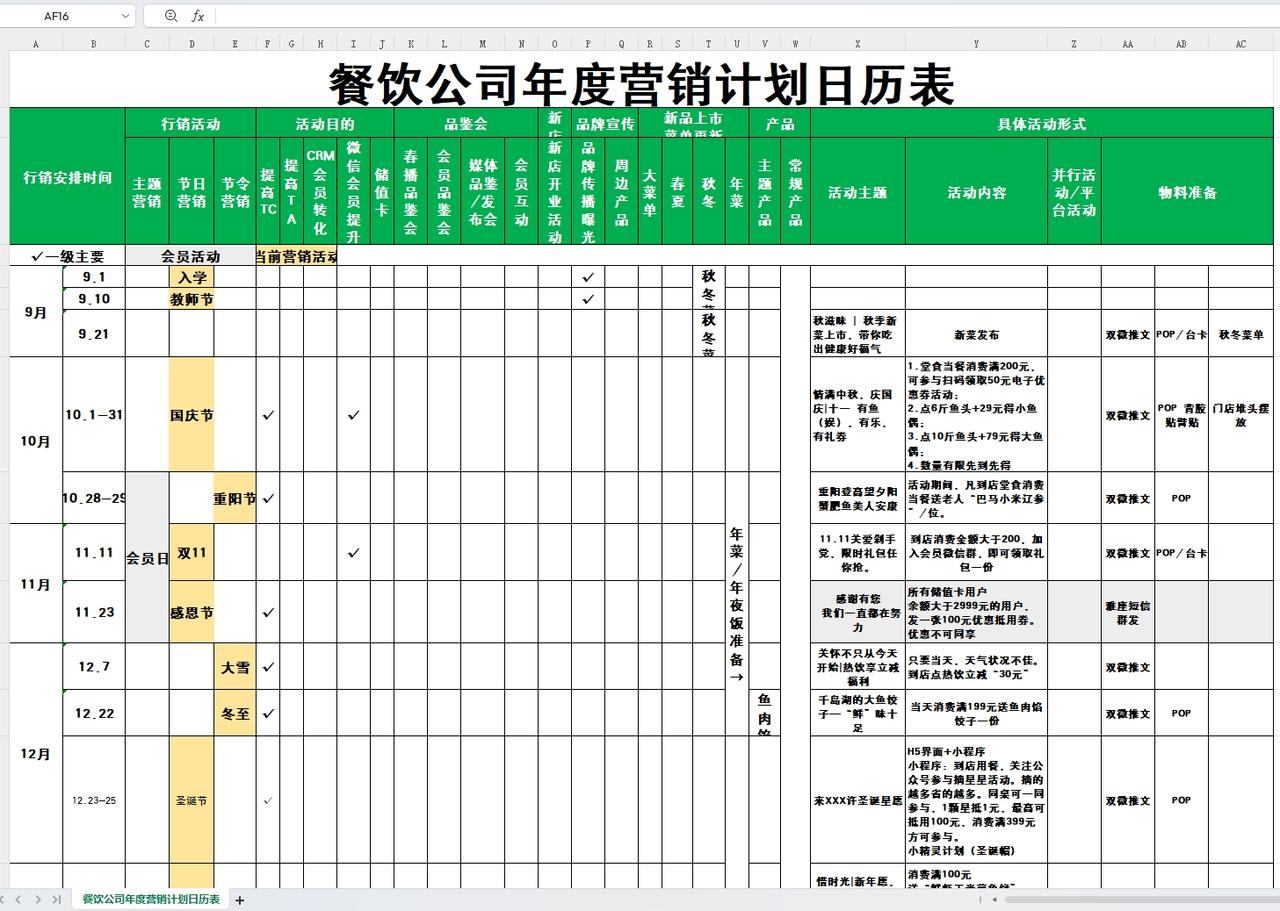Select column D header
The image size is (1280, 911).
click(191, 43)
